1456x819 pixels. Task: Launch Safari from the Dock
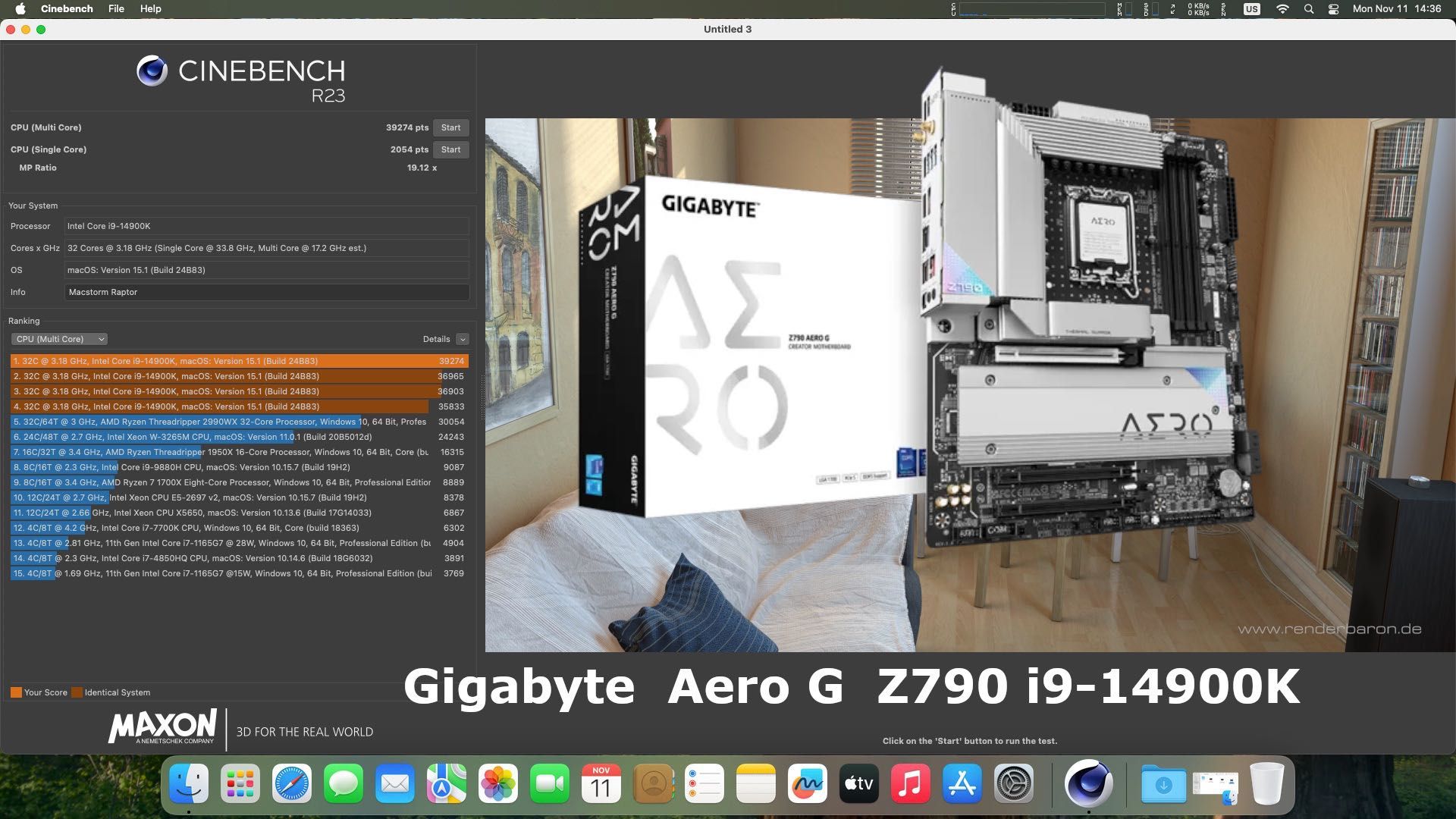(292, 783)
